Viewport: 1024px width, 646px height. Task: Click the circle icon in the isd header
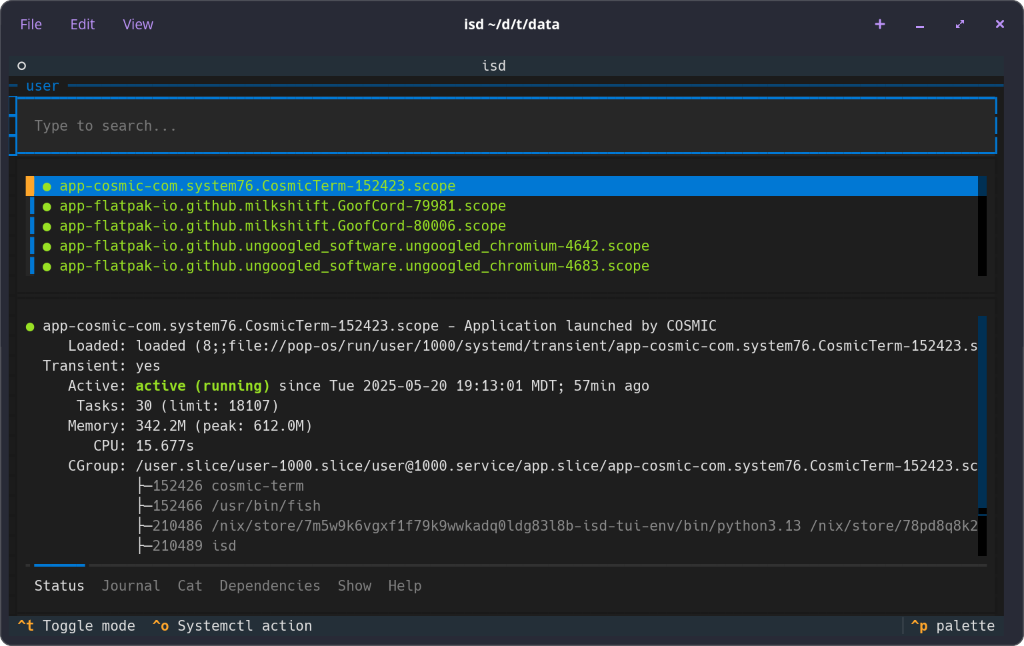(x=22, y=66)
